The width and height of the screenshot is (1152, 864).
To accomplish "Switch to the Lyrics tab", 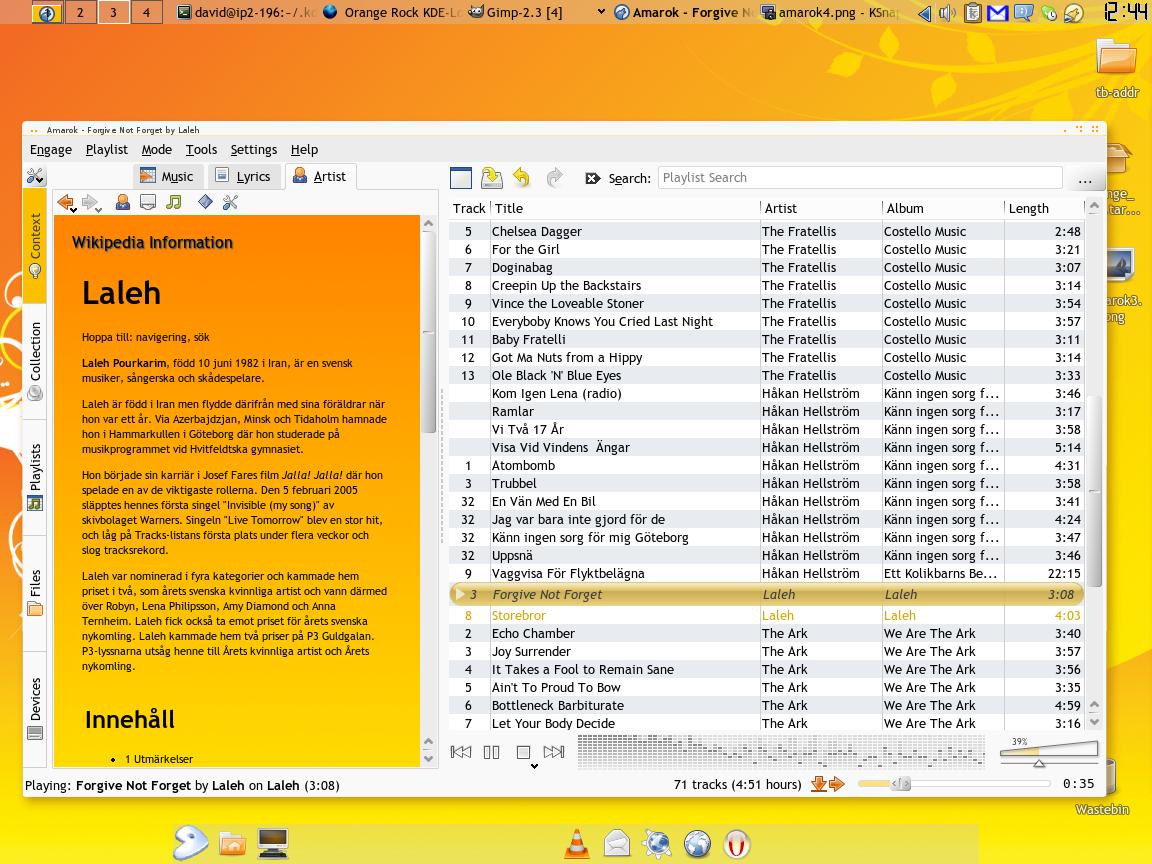I will [x=243, y=176].
